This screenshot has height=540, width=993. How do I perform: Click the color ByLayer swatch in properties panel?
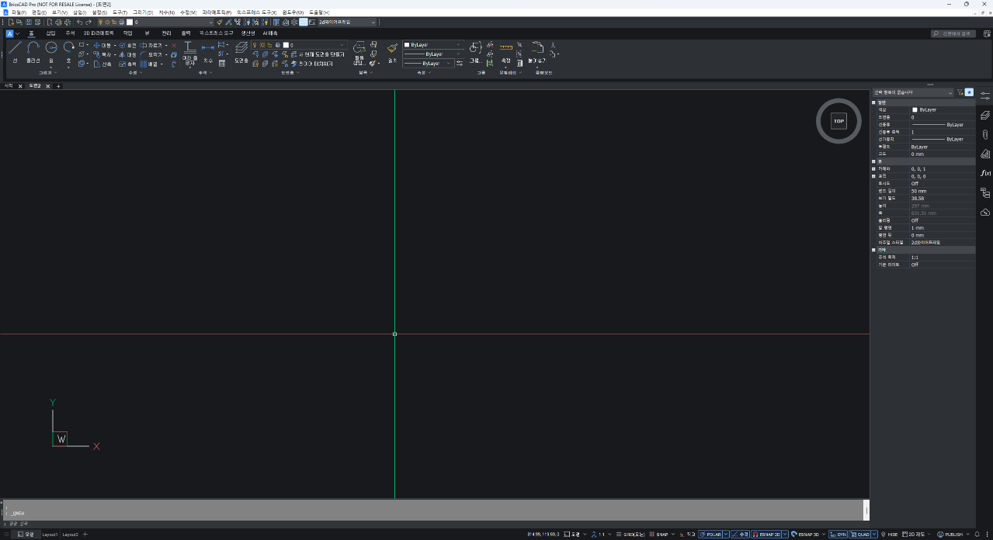coord(915,110)
